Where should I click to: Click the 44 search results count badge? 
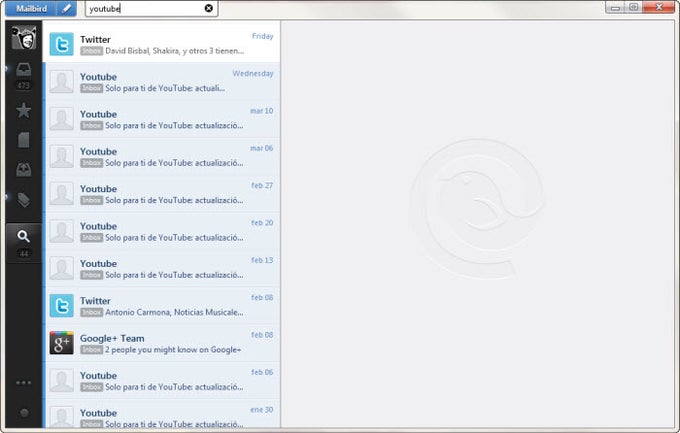(24, 253)
